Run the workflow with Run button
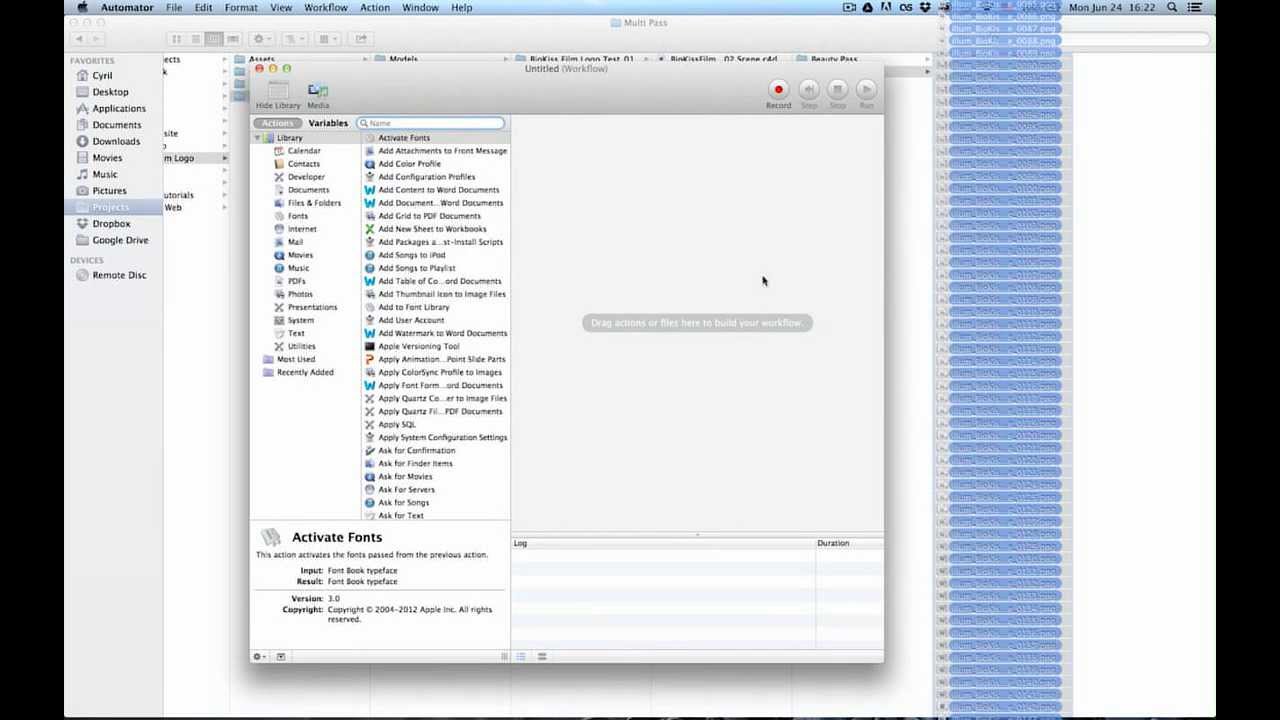 [x=866, y=90]
